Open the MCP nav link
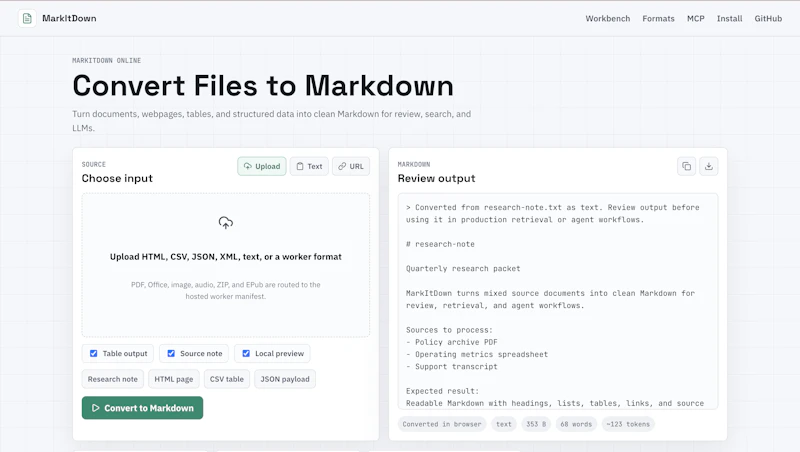The image size is (800, 452). click(x=695, y=18)
